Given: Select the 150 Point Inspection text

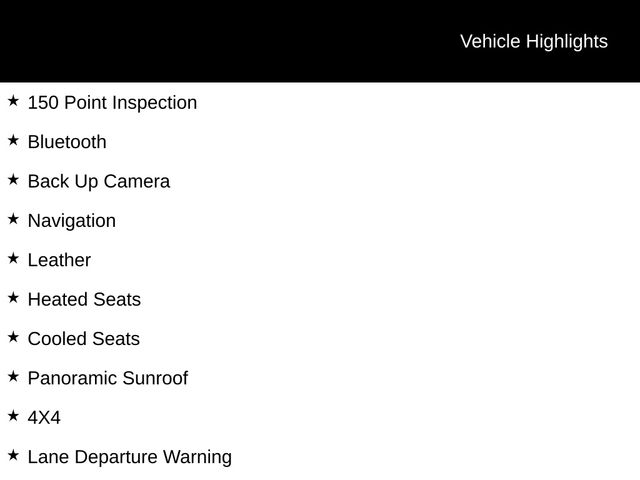Looking at the screenshot, I should 112,103.
